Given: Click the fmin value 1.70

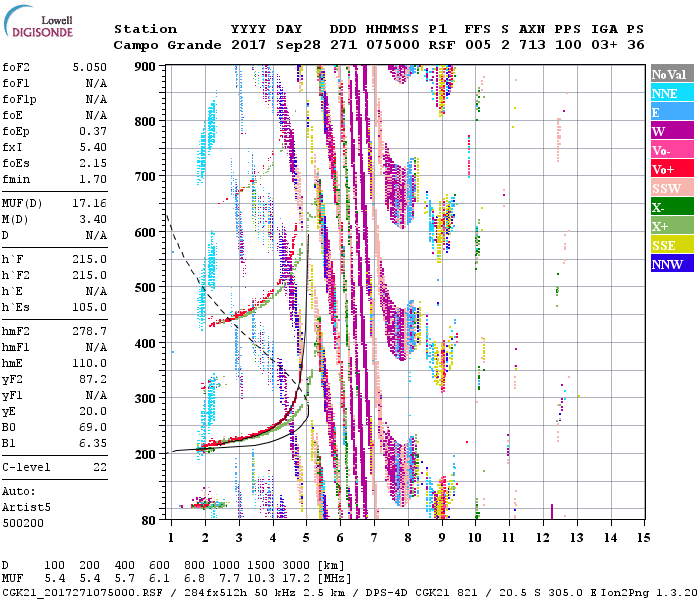Looking at the screenshot, I should coord(93,179).
